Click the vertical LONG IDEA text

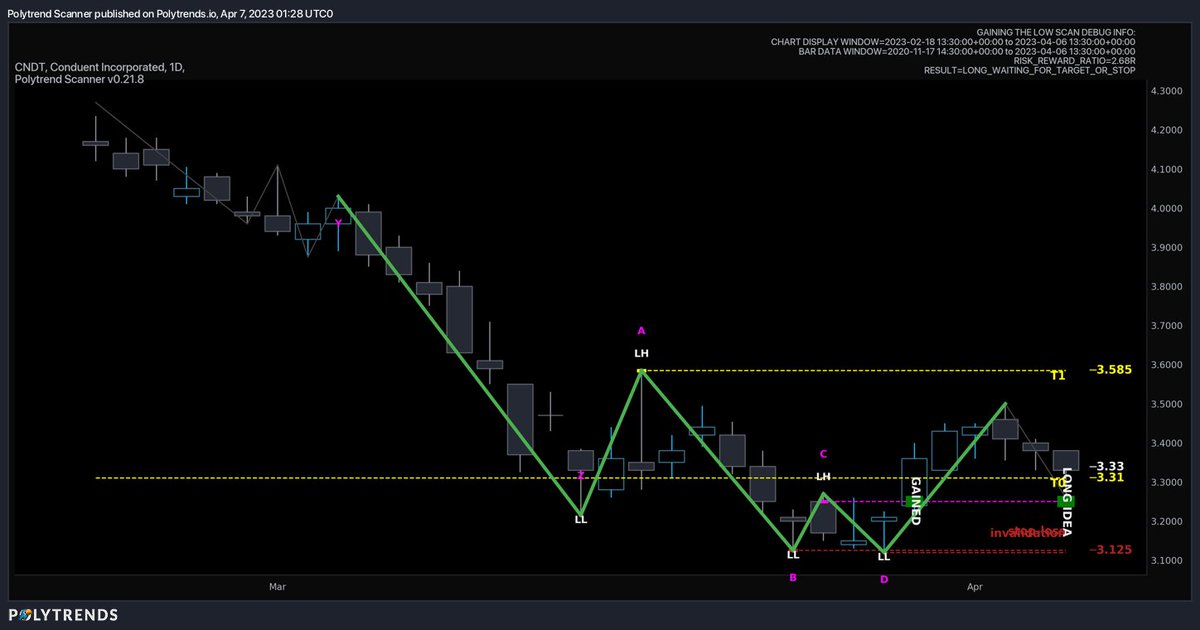click(1067, 500)
